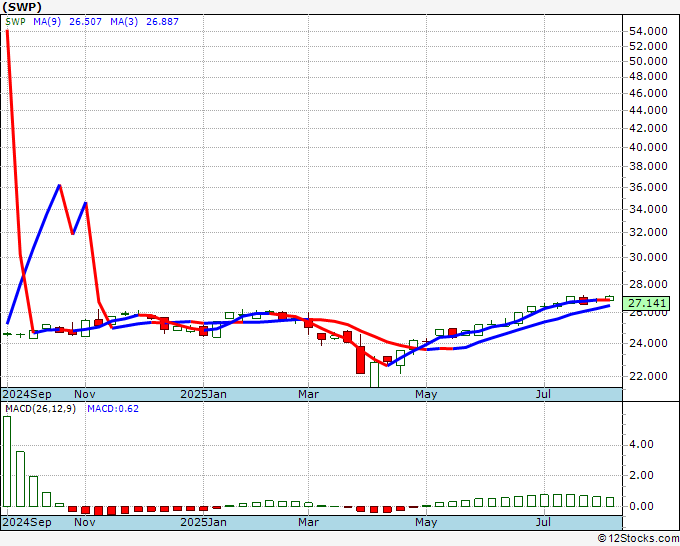680x546 pixels.
Task: Click the (SWP) chart title
Action: tap(22, 7)
